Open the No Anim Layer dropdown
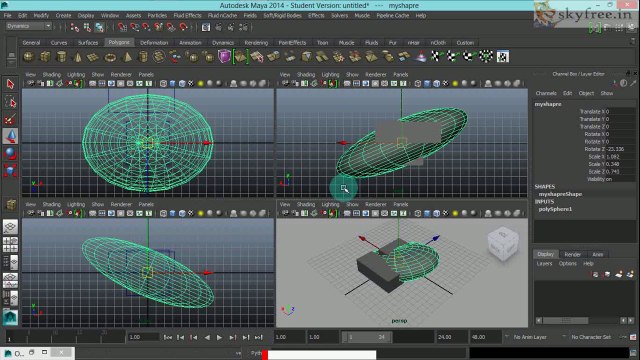 [530, 337]
